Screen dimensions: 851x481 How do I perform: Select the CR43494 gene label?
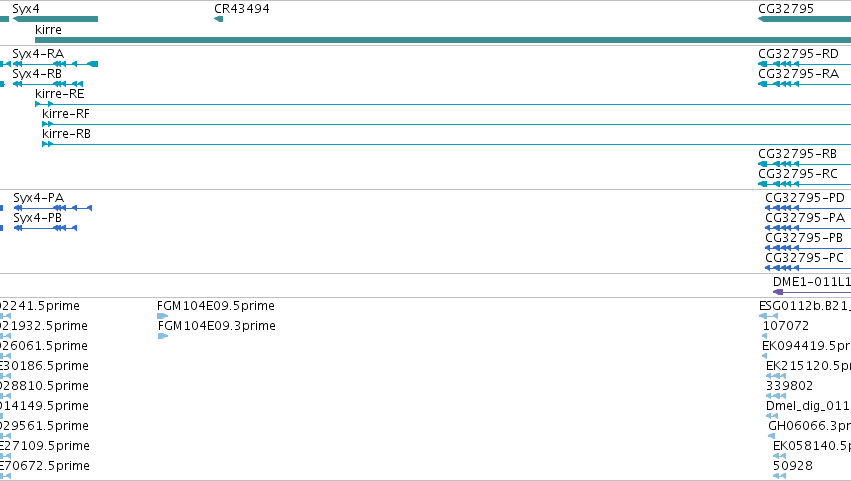(242, 9)
